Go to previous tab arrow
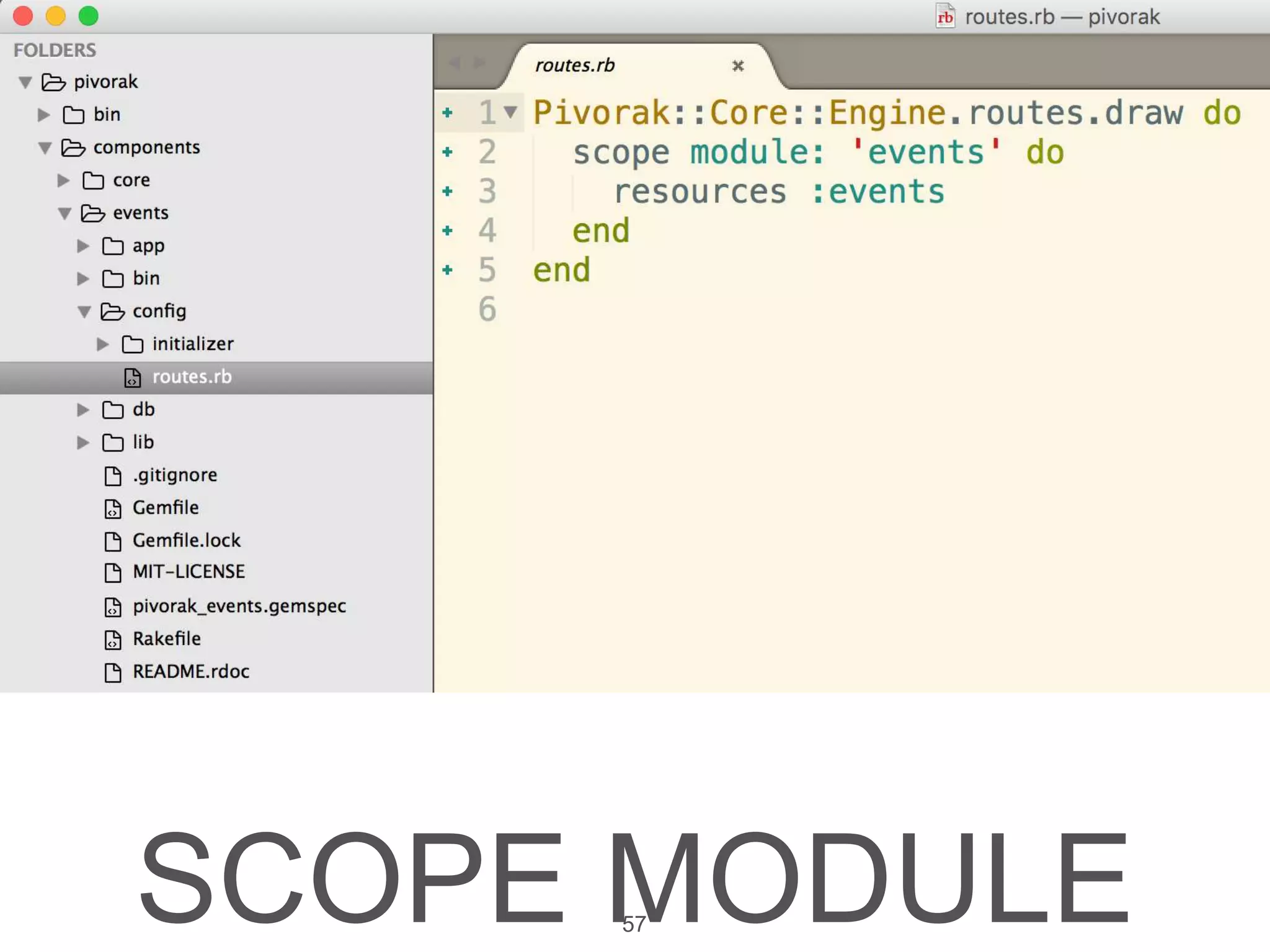This screenshot has width=1270, height=952. coord(455,63)
